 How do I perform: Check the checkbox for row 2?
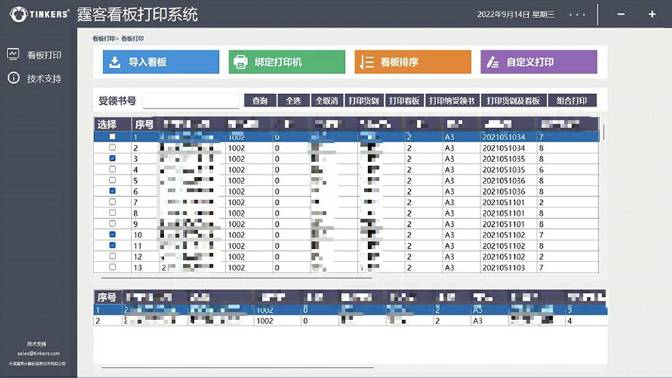(112, 147)
